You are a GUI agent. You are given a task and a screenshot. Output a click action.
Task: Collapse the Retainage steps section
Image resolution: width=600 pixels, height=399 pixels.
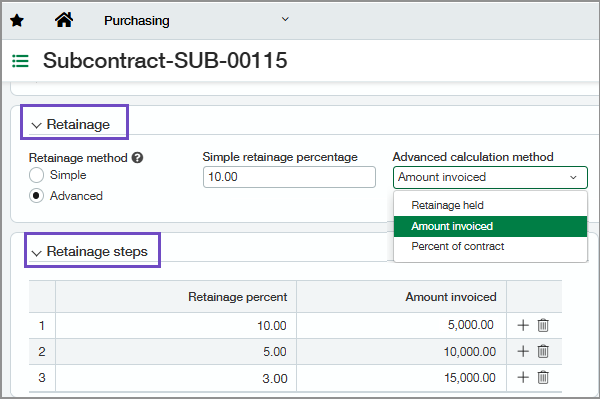tap(36, 252)
